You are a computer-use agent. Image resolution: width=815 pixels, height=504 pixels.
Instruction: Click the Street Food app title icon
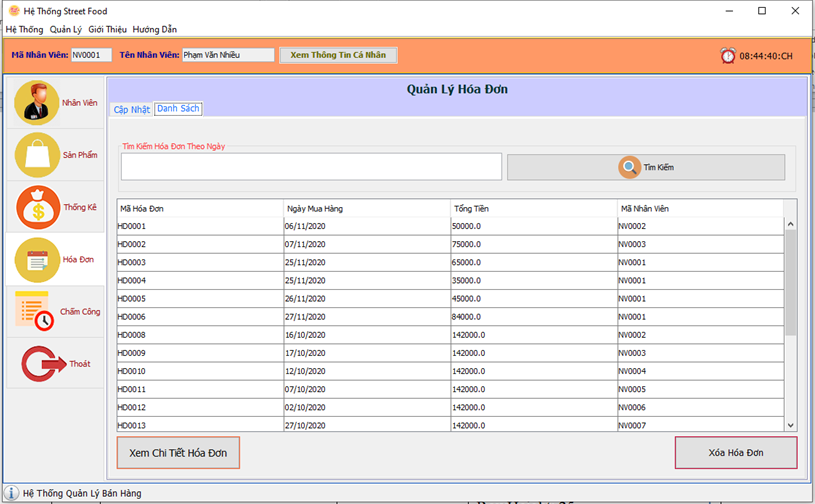tap(14, 11)
